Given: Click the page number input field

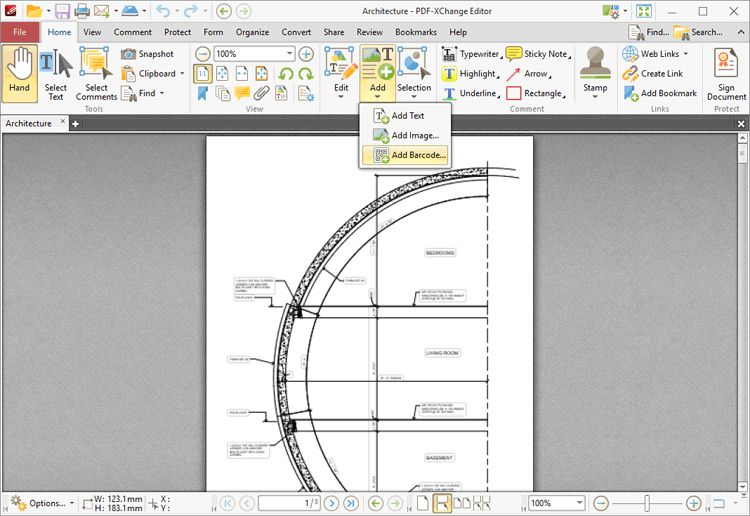Looking at the screenshot, I should pos(288,503).
